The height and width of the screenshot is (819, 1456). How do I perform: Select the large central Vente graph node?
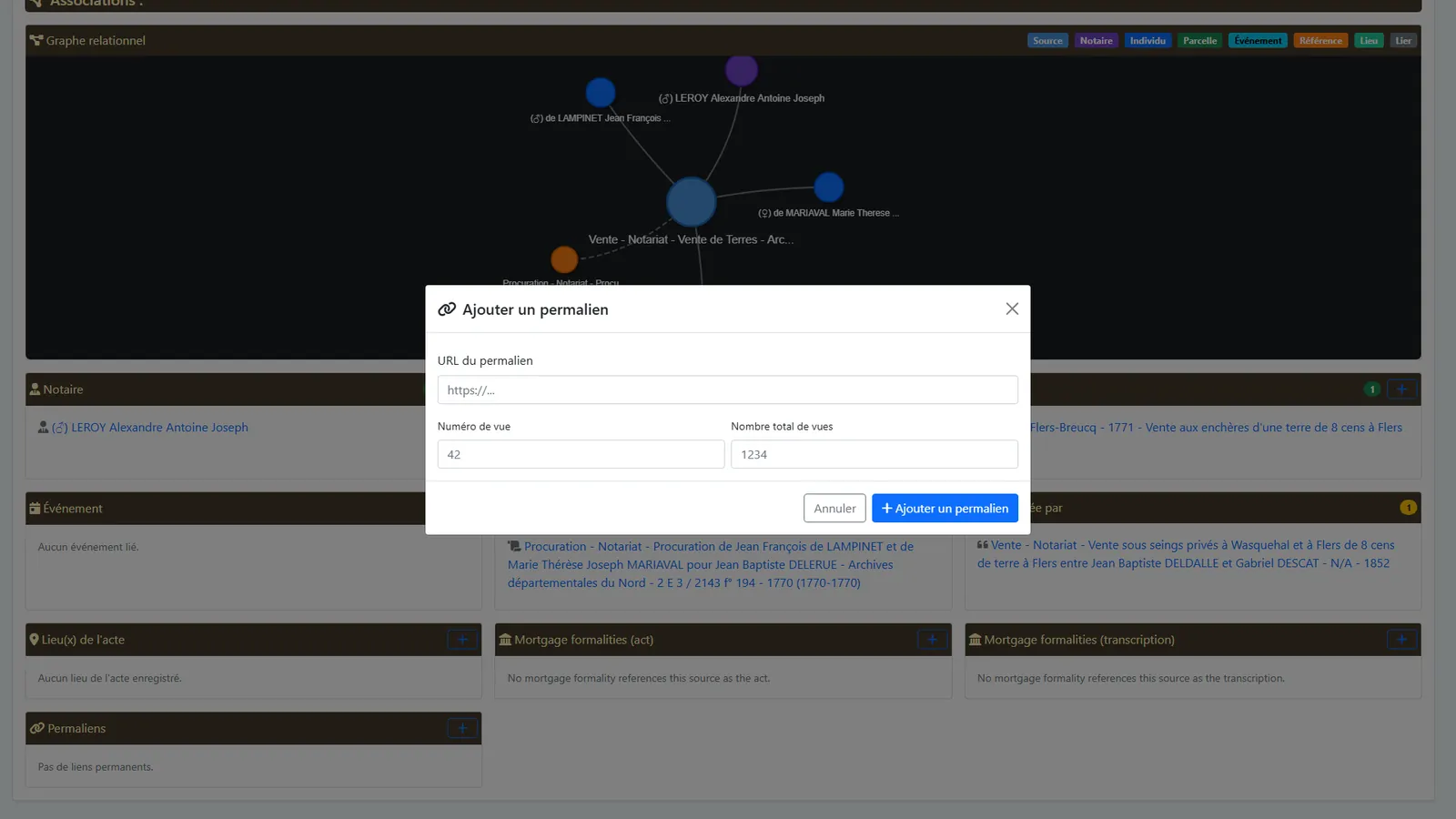(x=692, y=201)
